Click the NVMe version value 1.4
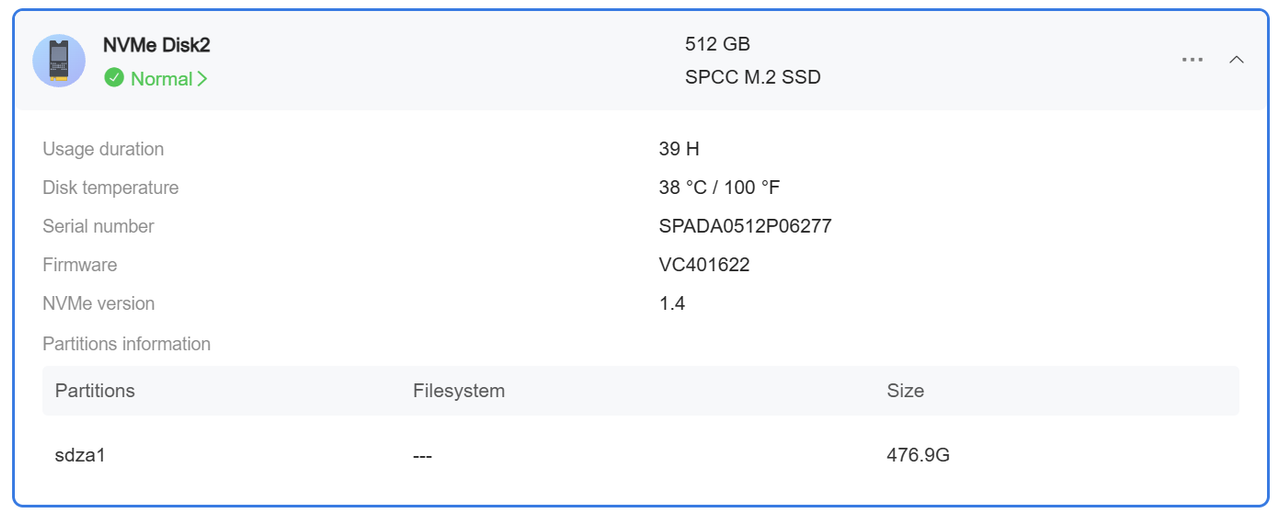 [672, 303]
